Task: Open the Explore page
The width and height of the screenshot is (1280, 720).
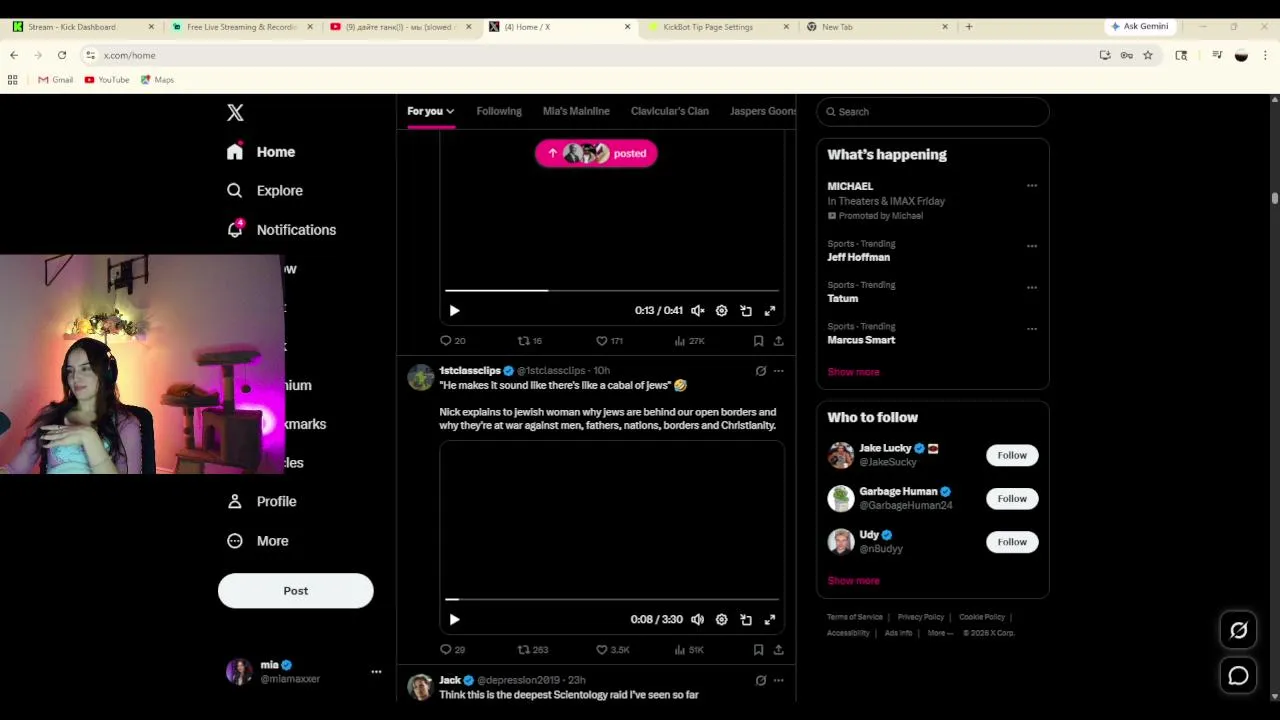Action: tap(264, 190)
